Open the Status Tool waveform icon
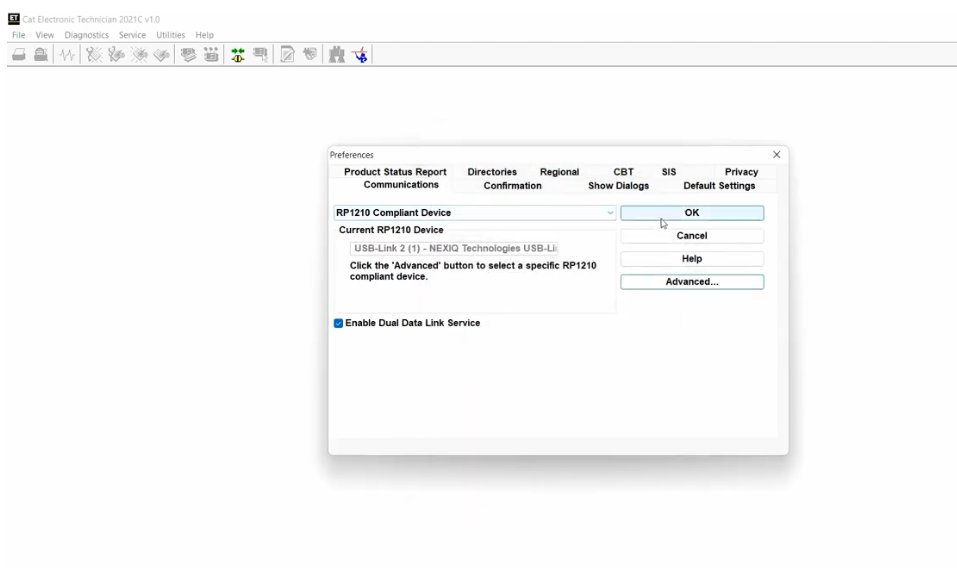 (x=67, y=55)
